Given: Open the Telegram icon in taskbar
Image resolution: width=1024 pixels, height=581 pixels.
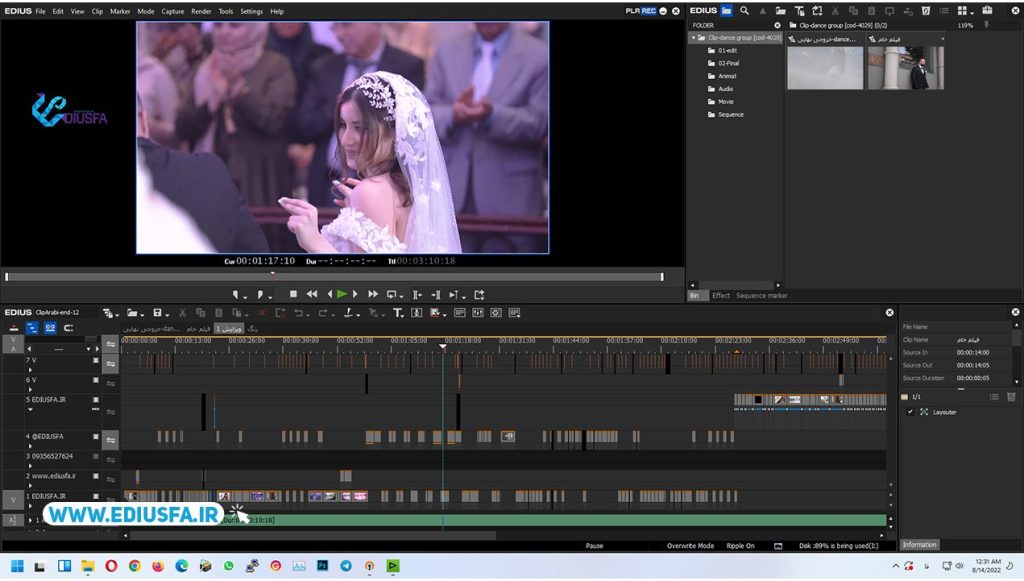Looking at the screenshot, I should point(345,566).
